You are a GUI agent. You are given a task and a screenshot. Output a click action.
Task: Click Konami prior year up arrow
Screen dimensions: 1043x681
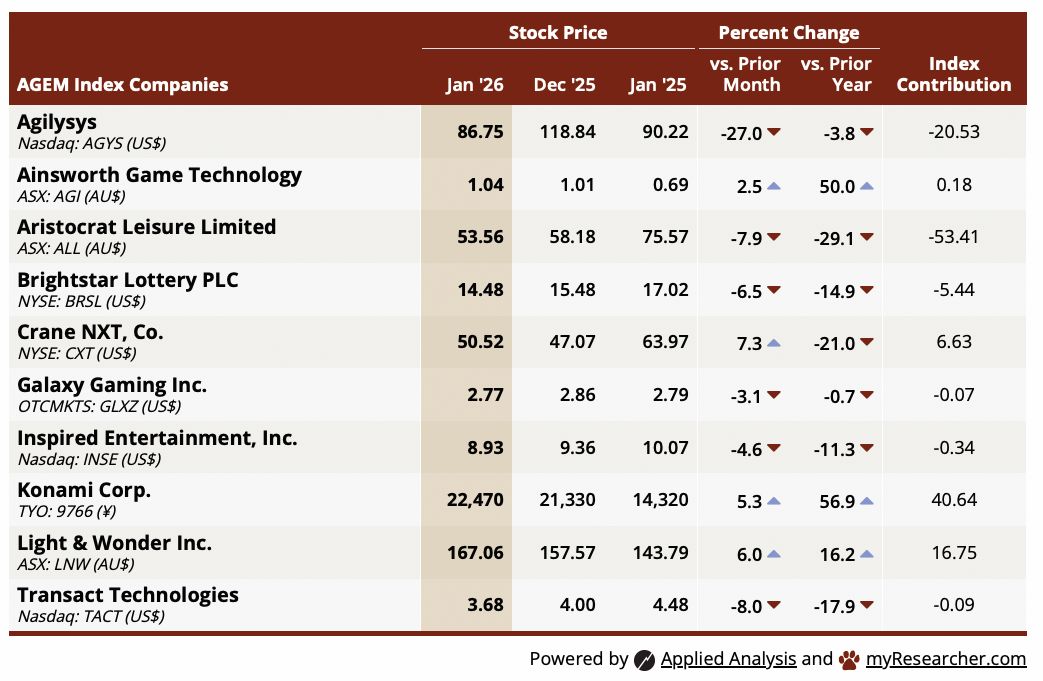click(x=866, y=501)
